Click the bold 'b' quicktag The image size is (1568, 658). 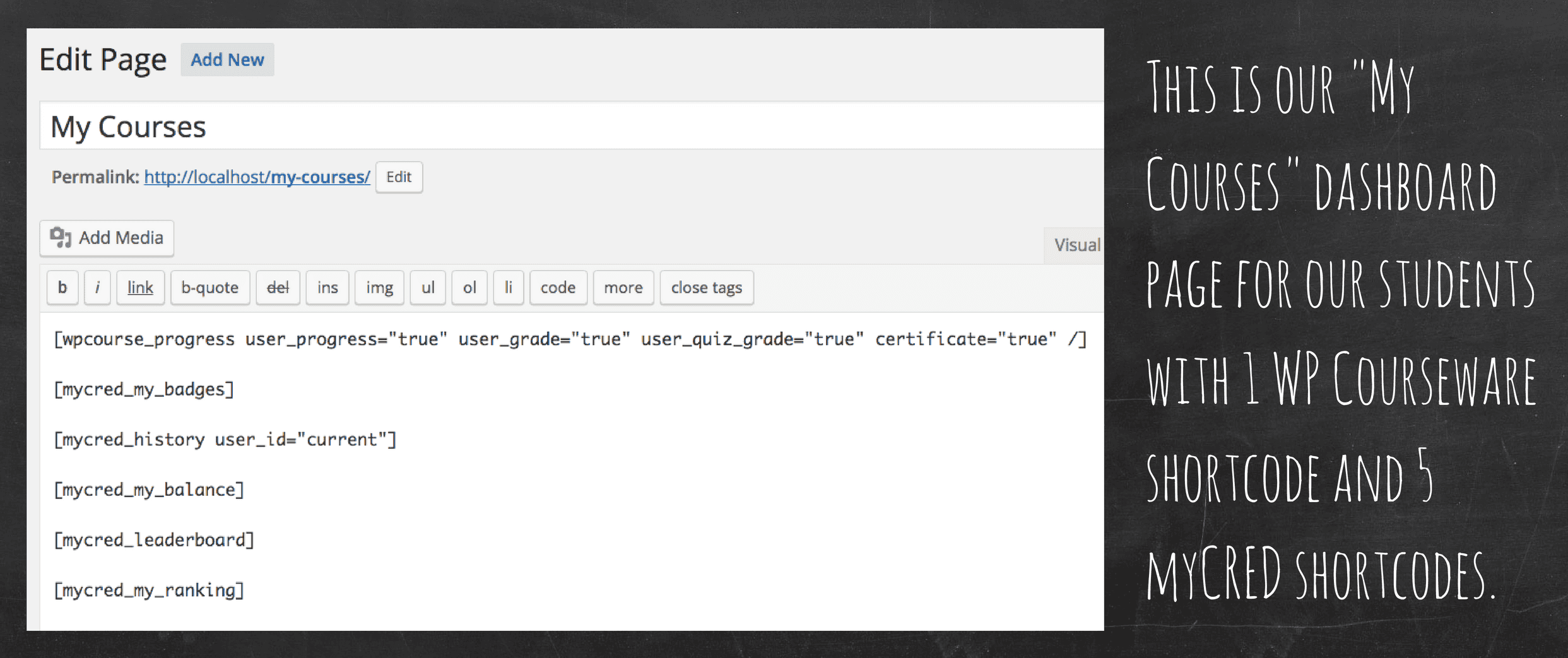click(62, 288)
